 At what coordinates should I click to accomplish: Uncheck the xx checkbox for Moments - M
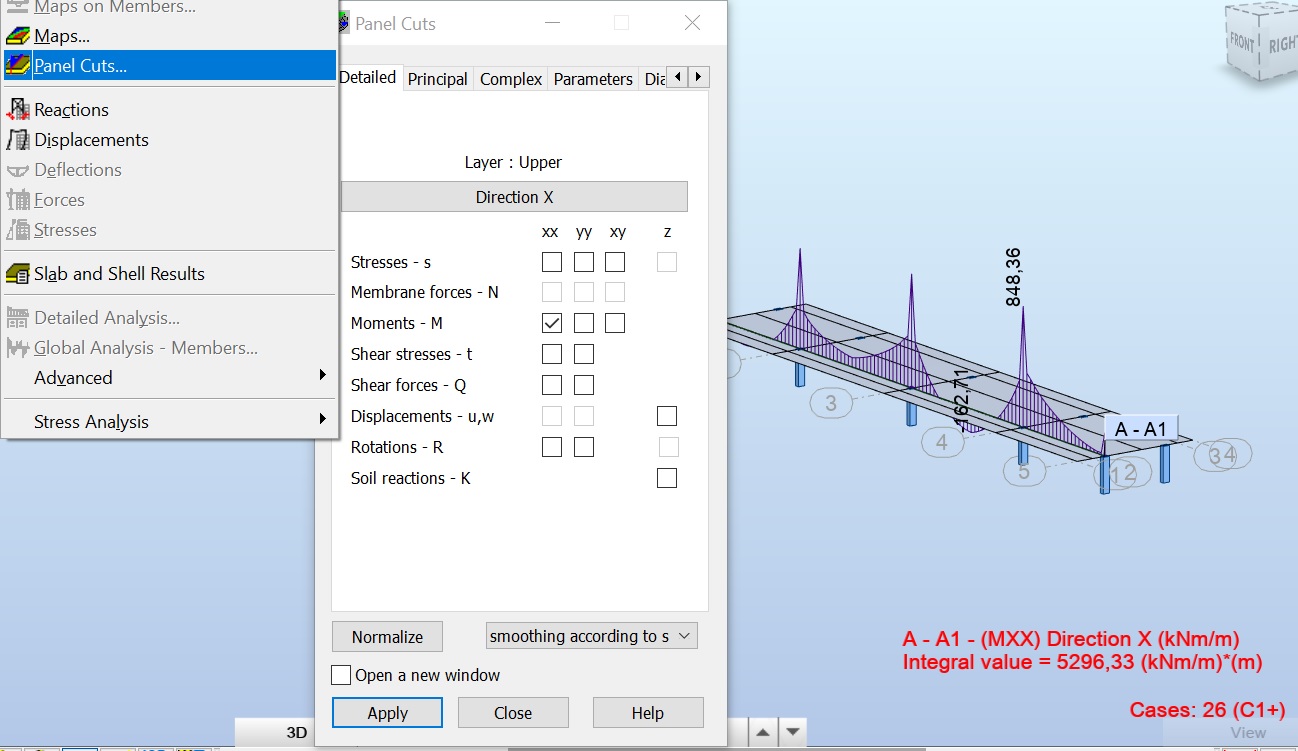(x=551, y=322)
